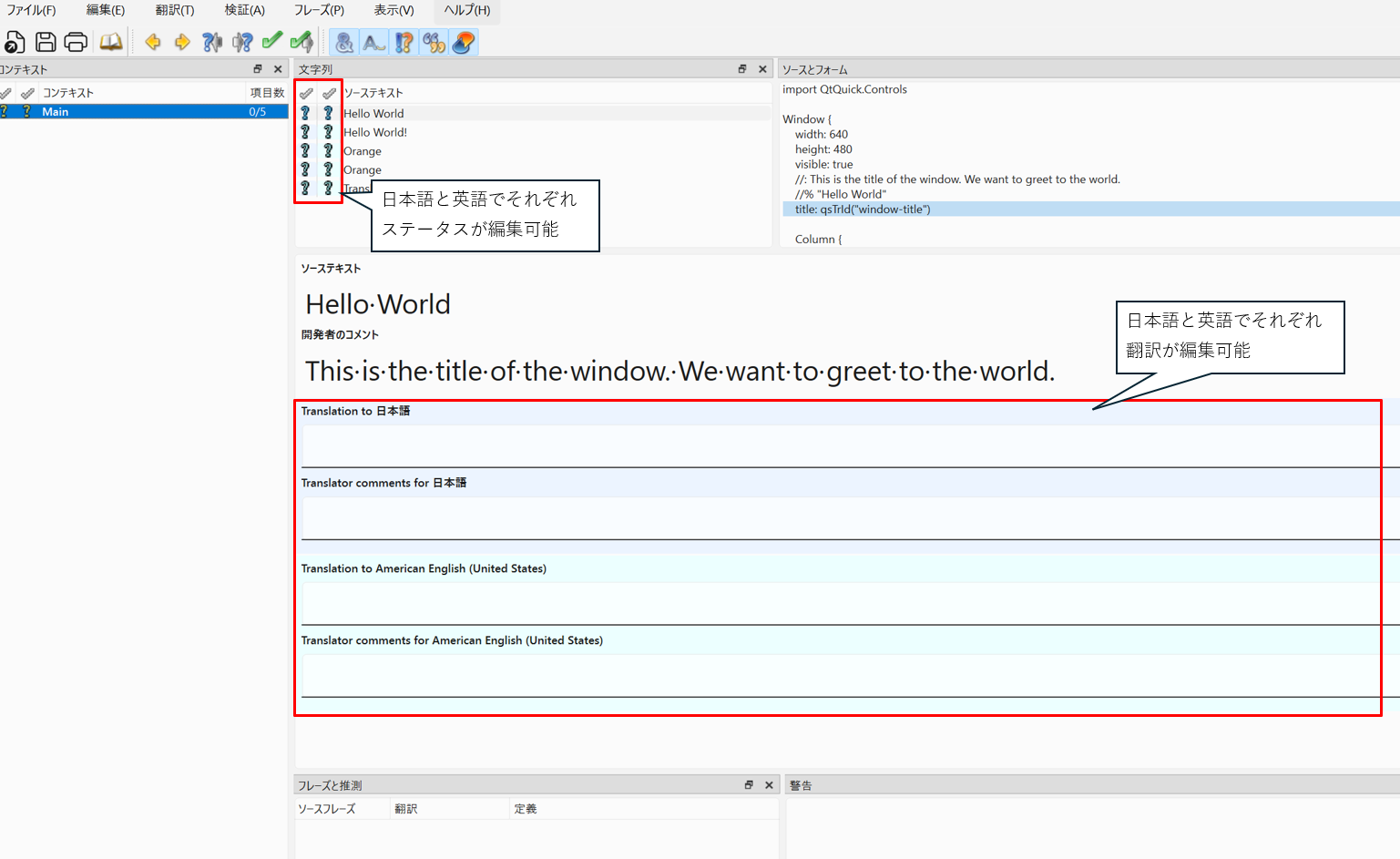The height and width of the screenshot is (859, 1400).
Task: Jump to previous unfinished translation icon
Action: pyautogui.click(x=212, y=42)
